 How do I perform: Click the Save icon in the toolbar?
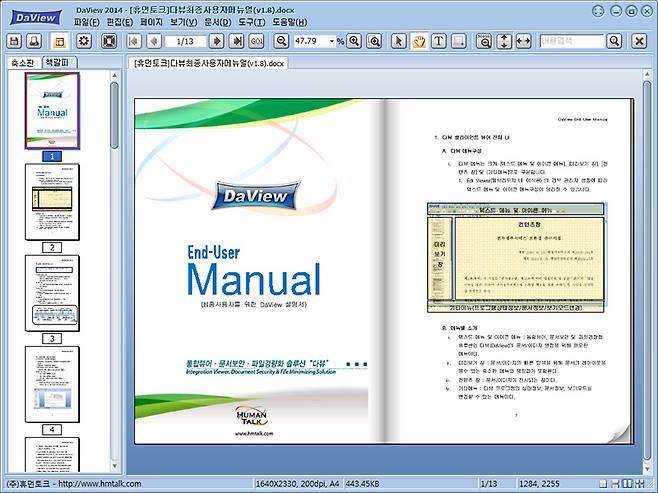[x=14, y=41]
